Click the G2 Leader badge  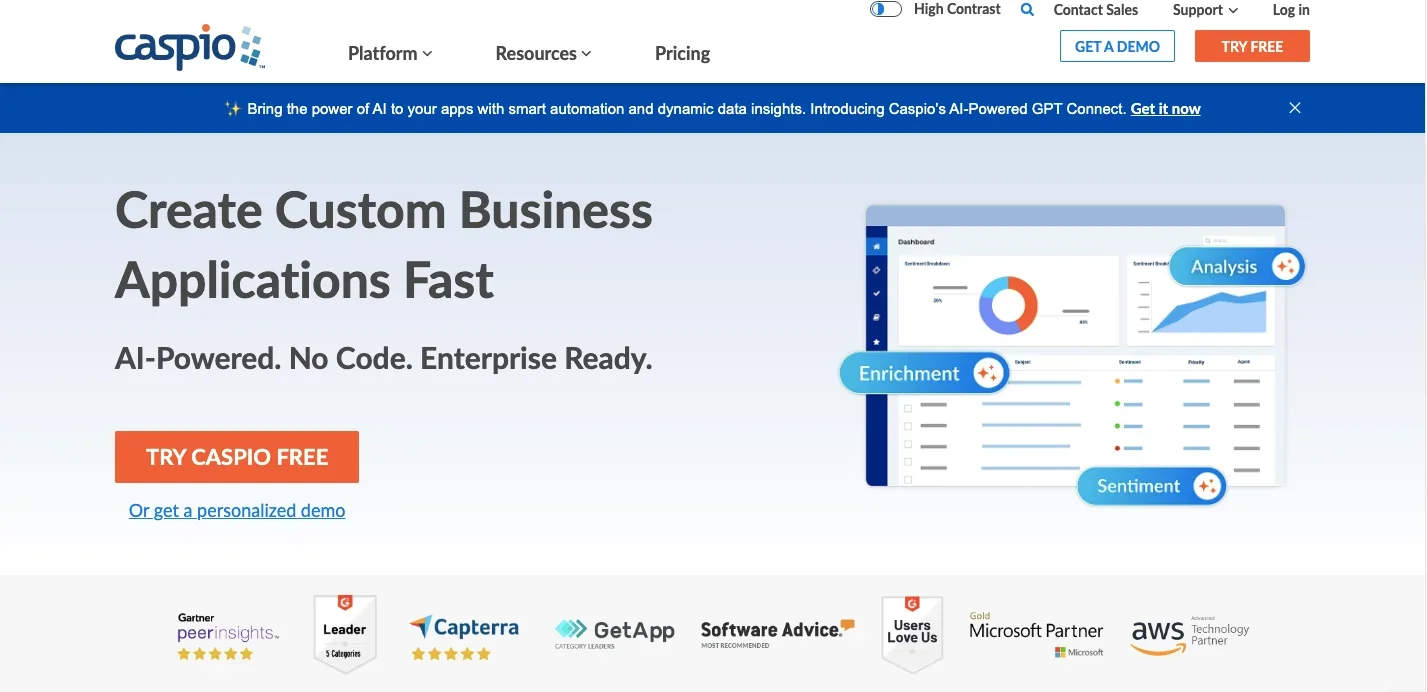pos(344,632)
